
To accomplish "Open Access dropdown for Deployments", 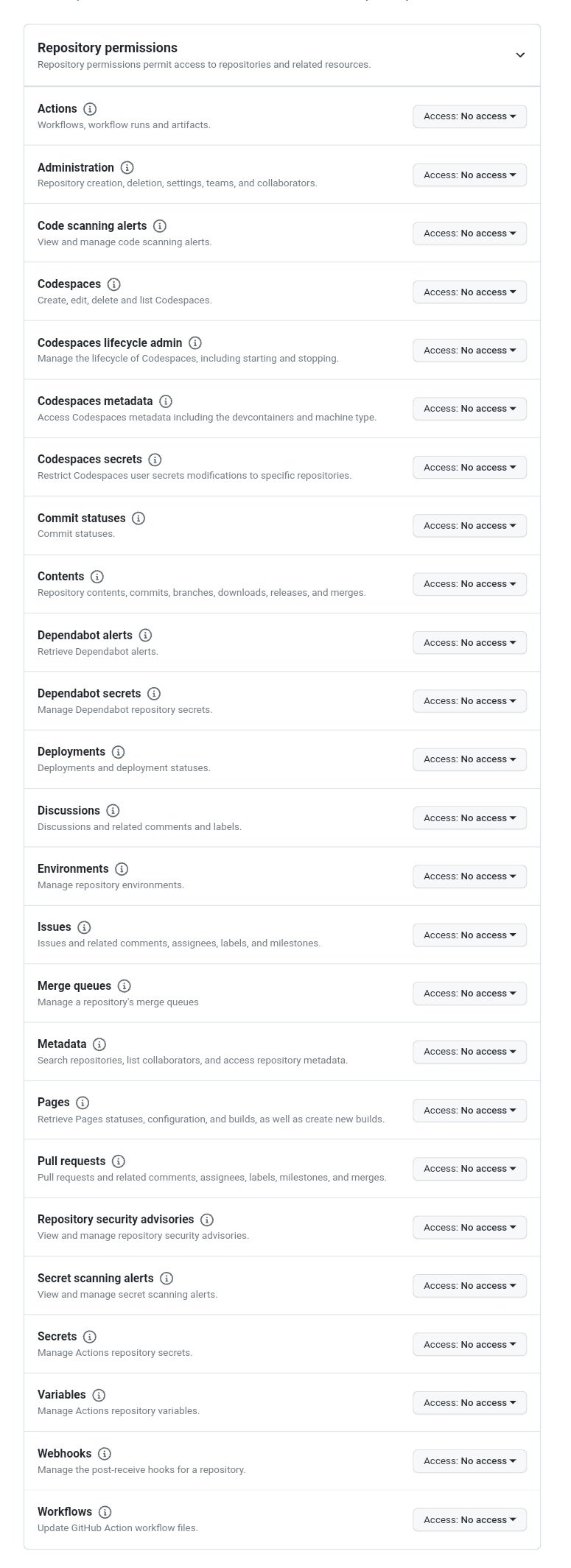I will point(469,759).
